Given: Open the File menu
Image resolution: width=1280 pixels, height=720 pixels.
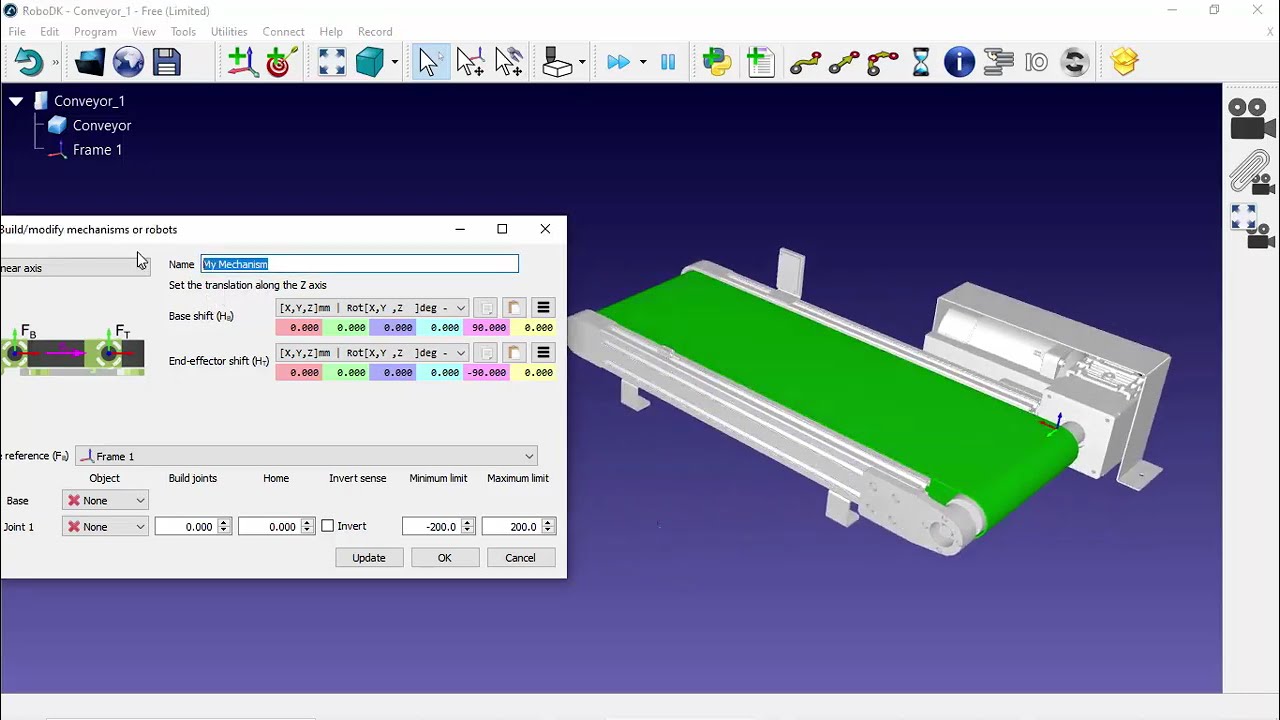Looking at the screenshot, I should pyautogui.click(x=17, y=32).
